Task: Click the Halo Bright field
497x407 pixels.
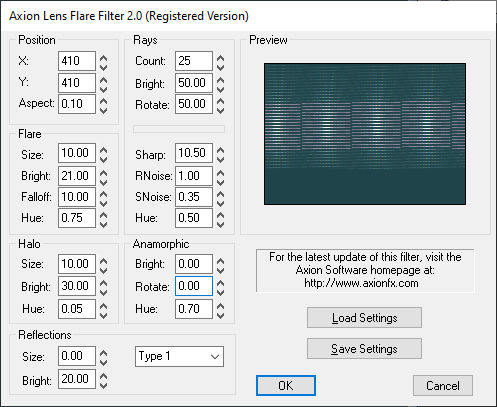Action: (x=77, y=286)
